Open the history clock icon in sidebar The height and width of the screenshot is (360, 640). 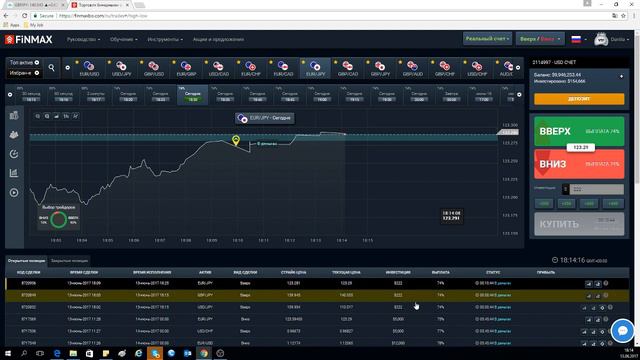pos(14,154)
